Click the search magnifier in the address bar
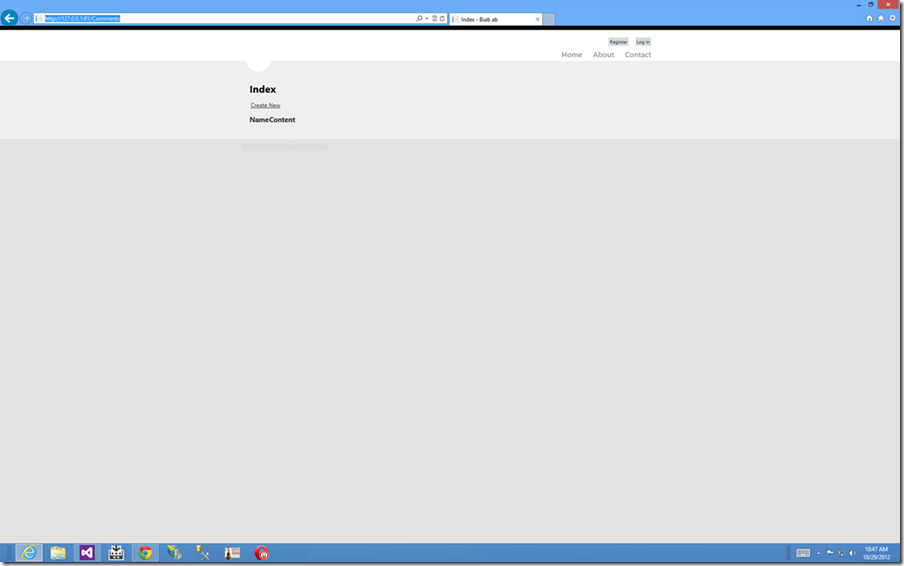Screen dimensions: 904x566 419,18
